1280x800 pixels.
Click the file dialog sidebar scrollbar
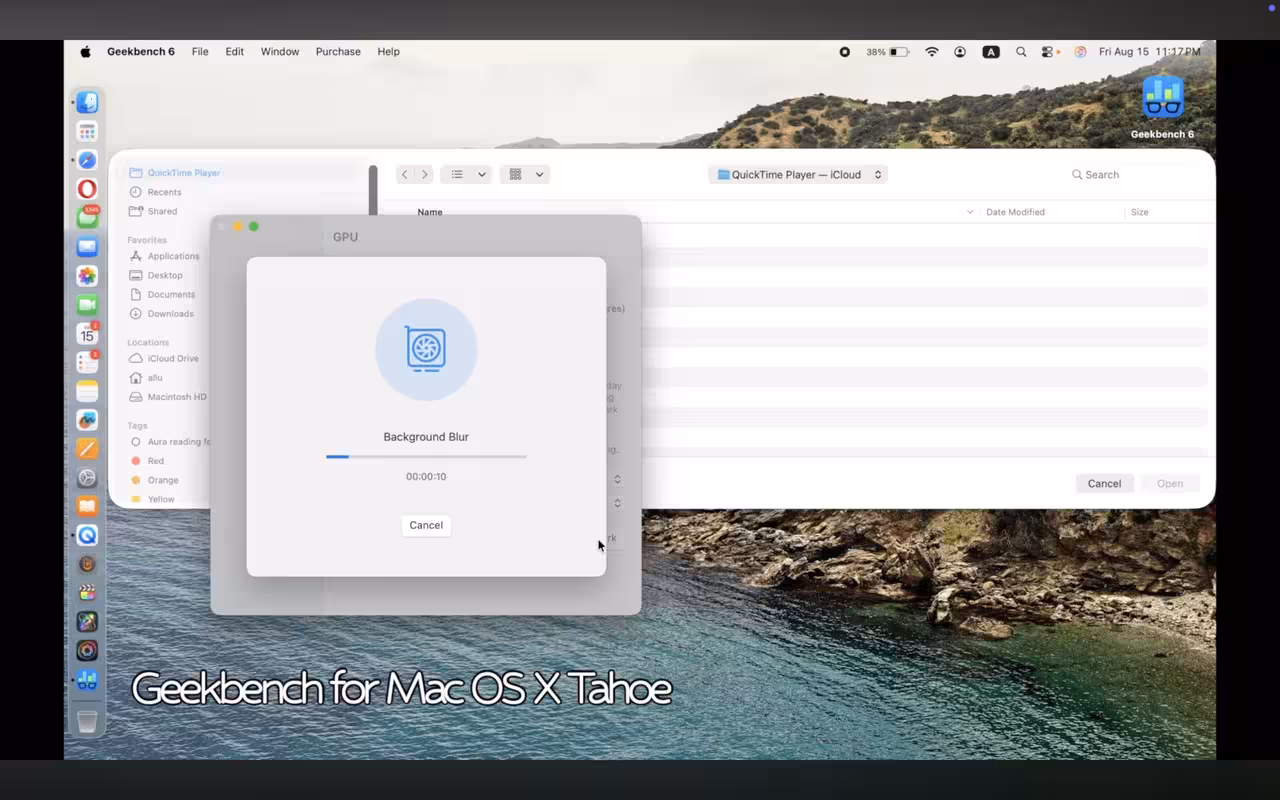(x=373, y=190)
